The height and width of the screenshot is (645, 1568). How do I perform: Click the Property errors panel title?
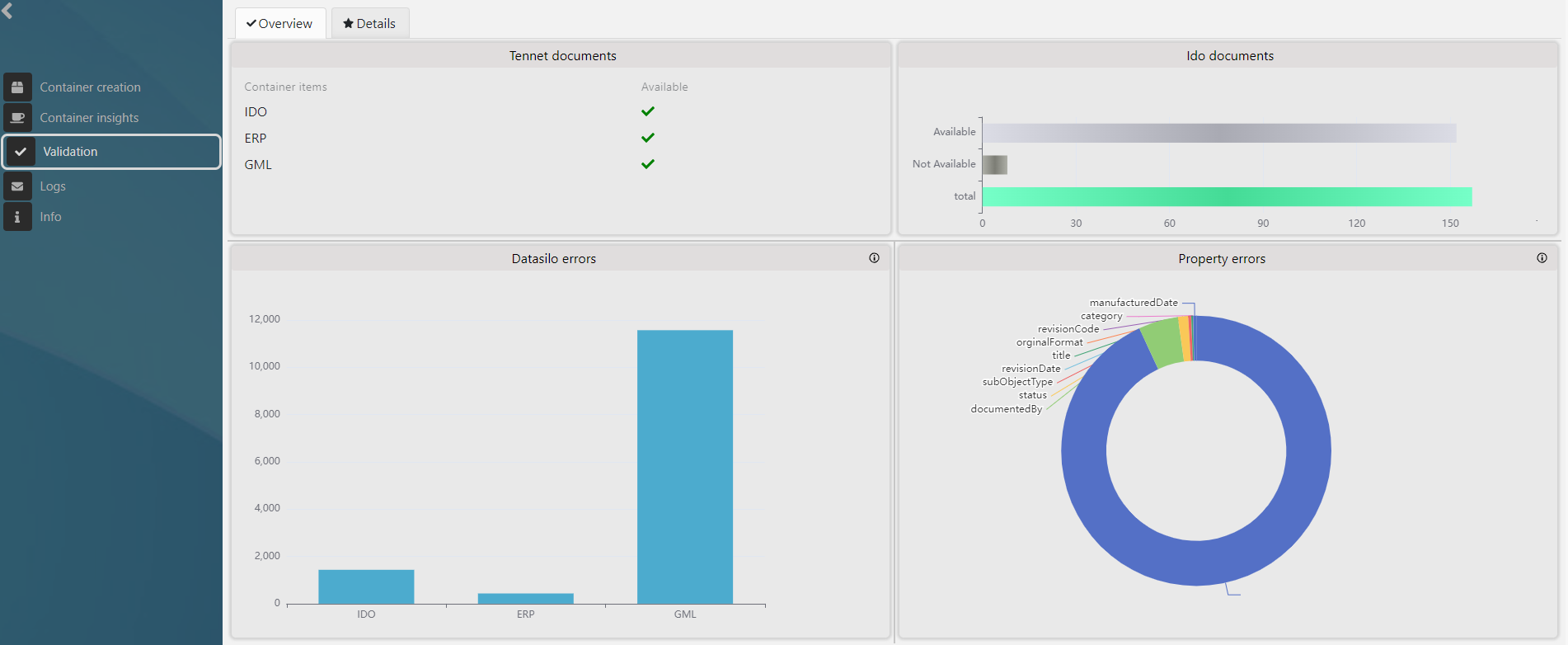1222,259
